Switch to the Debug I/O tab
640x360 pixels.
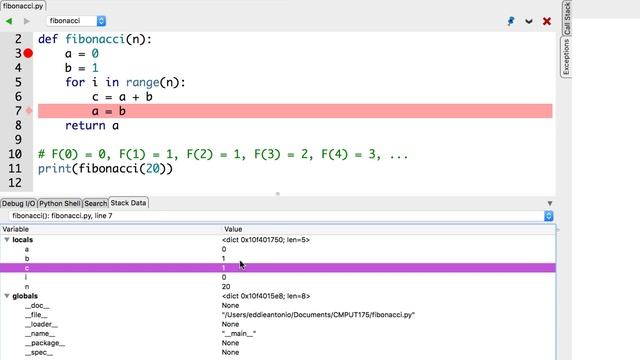(18, 203)
